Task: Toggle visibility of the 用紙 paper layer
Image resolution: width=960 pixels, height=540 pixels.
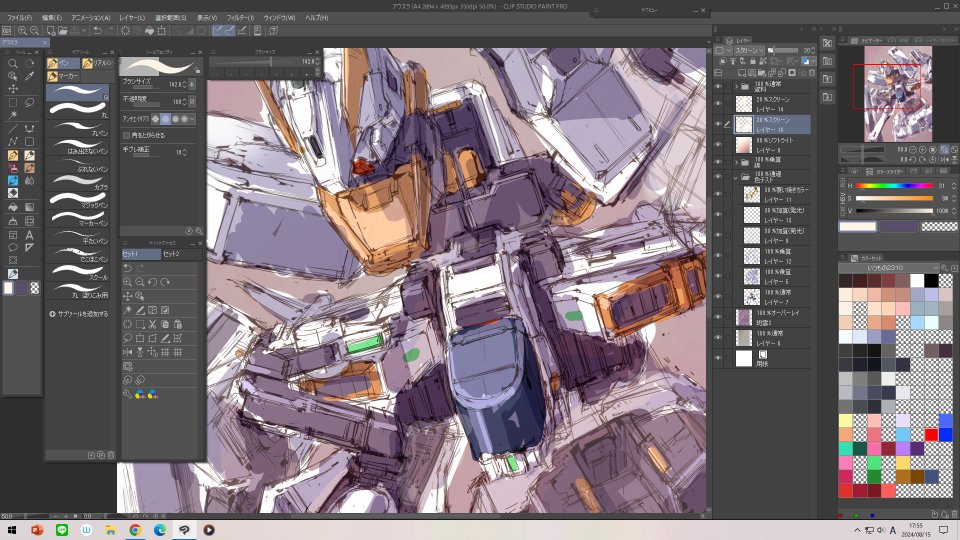Action: coord(718,358)
